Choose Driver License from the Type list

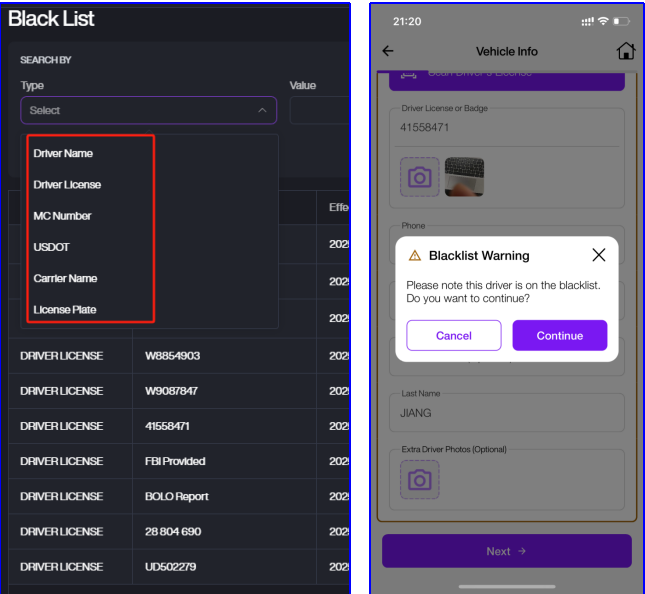(67, 184)
